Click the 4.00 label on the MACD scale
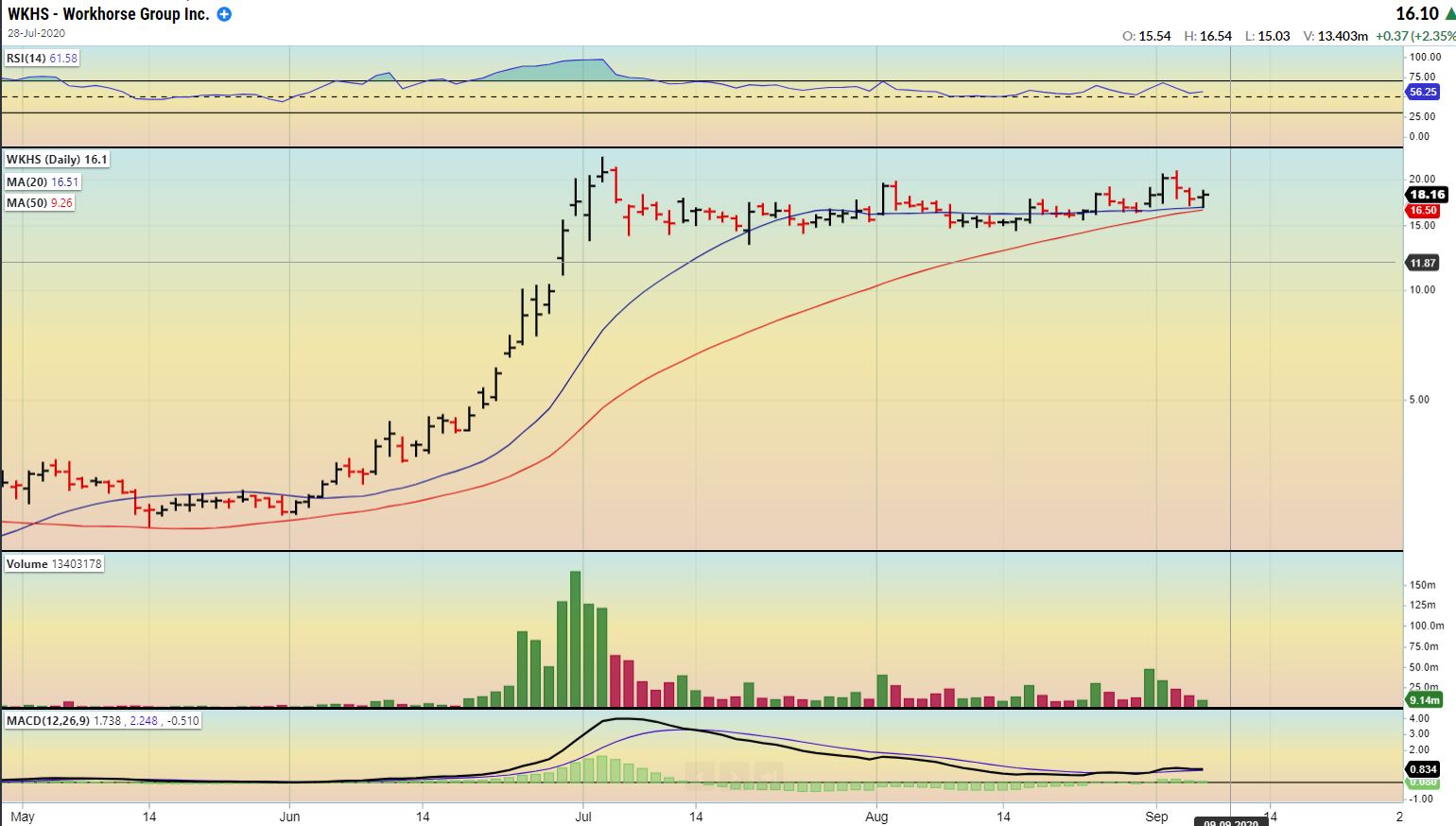Screen dimensions: 1456x826 click(x=1419, y=719)
